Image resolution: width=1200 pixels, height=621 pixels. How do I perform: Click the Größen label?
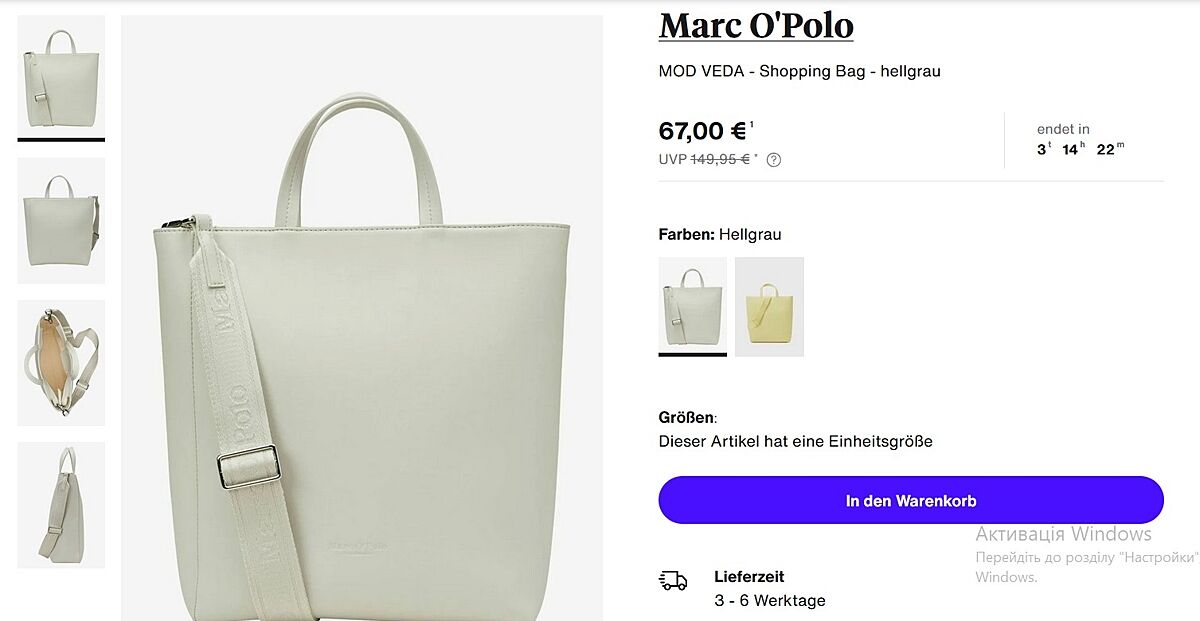pos(687,418)
